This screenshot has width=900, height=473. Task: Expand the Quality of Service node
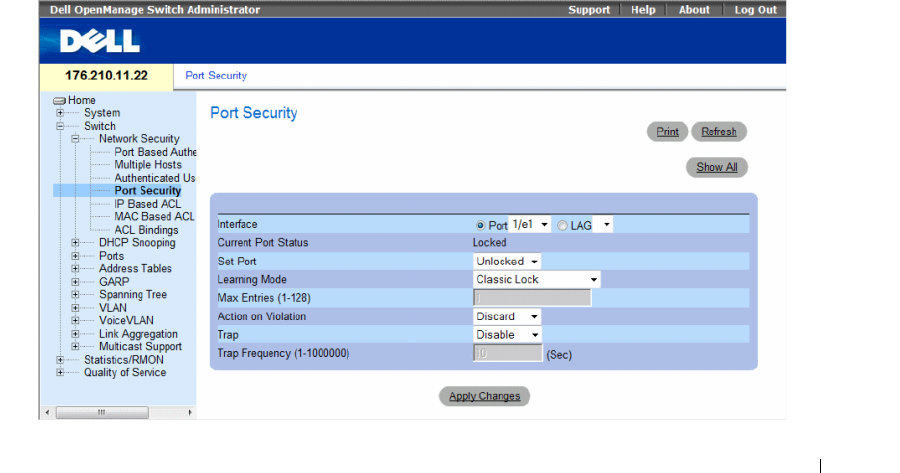point(60,373)
